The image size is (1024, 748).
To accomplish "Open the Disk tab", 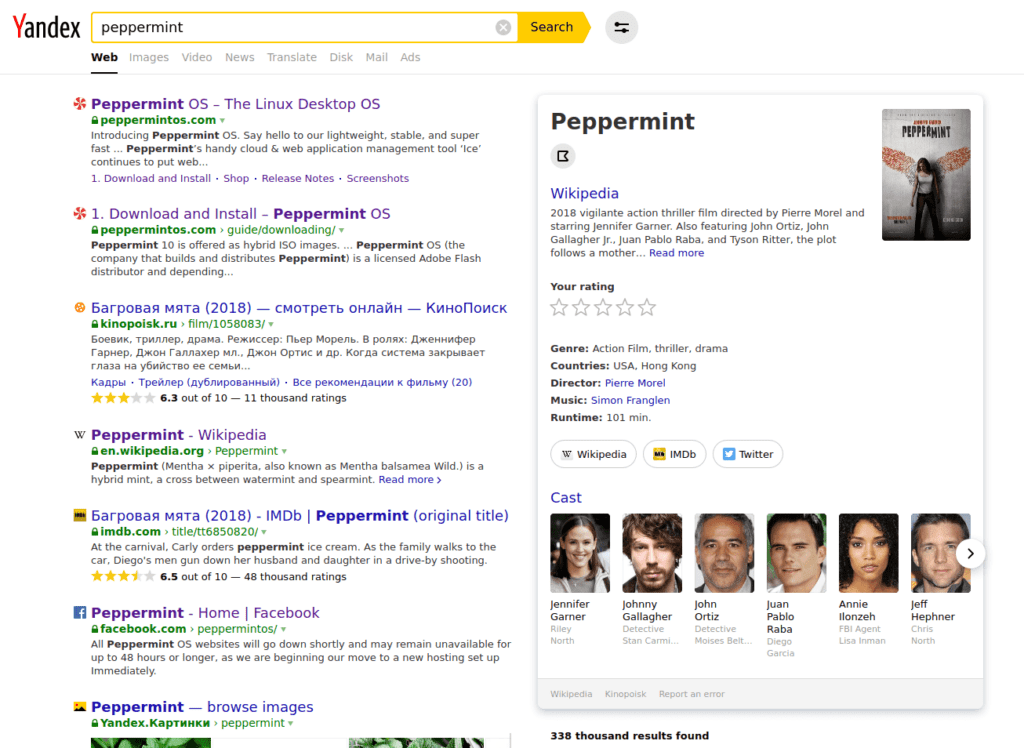I will click(341, 57).
